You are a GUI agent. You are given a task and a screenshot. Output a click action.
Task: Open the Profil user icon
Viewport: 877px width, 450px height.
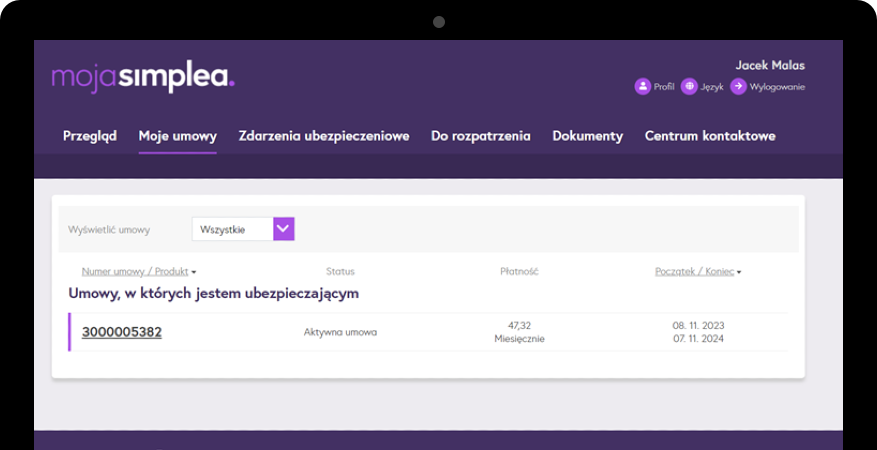coord(642,87)
